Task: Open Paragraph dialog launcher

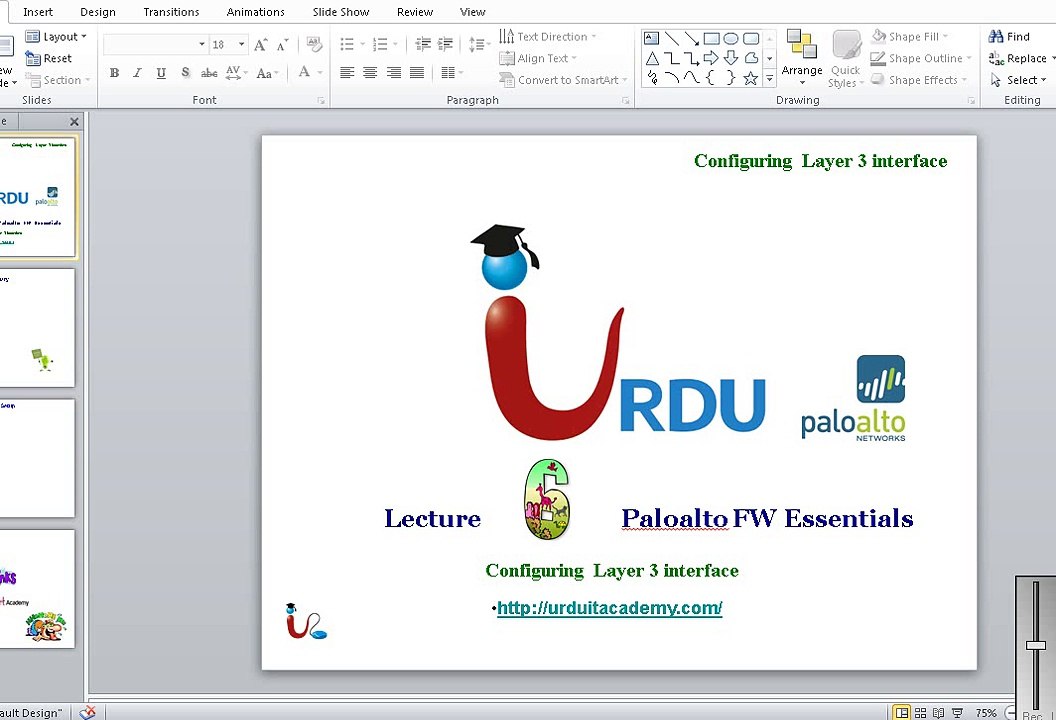Action: (x=626, y=101)
